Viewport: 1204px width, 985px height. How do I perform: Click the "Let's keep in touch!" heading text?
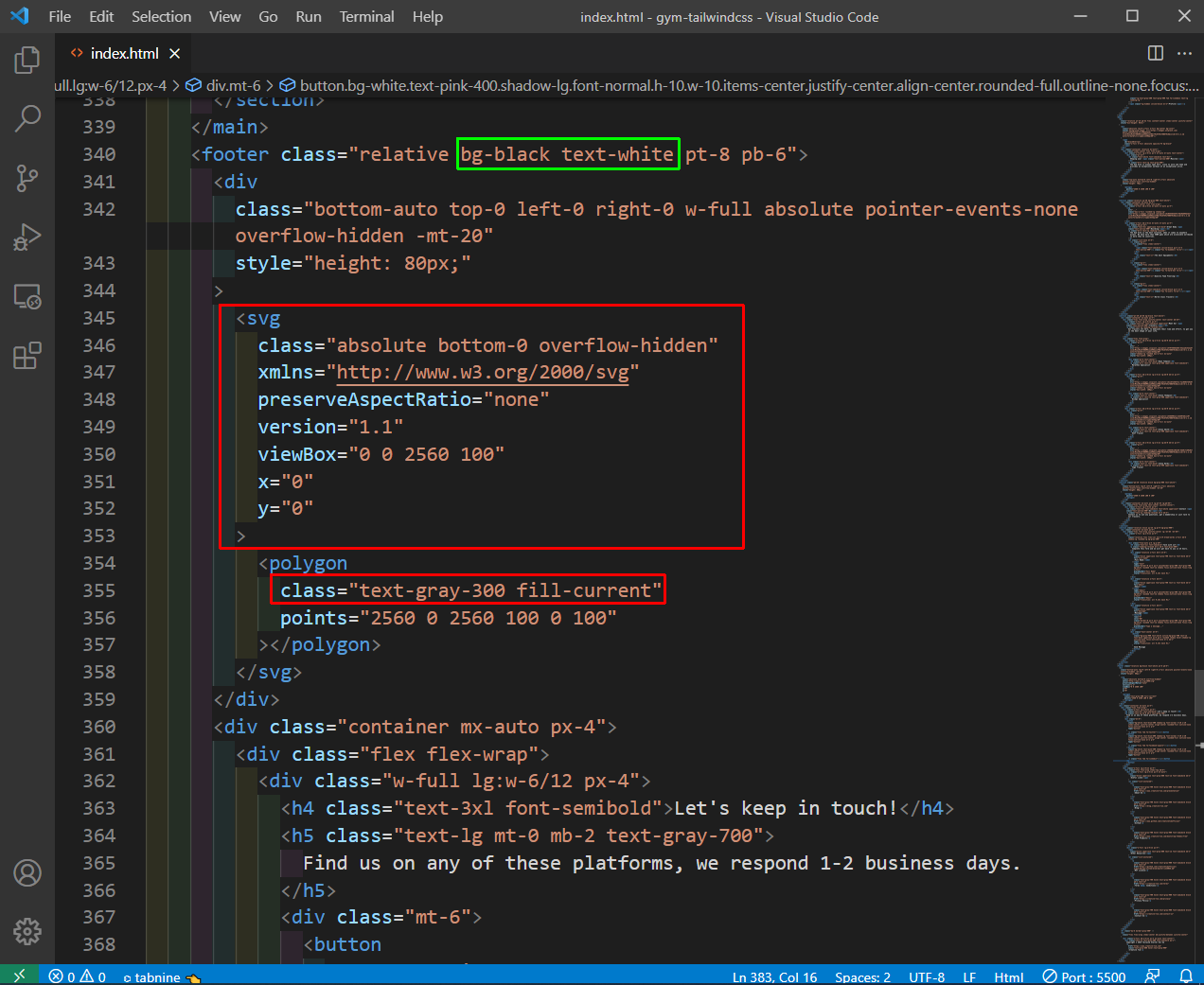[x=786, y=808]
